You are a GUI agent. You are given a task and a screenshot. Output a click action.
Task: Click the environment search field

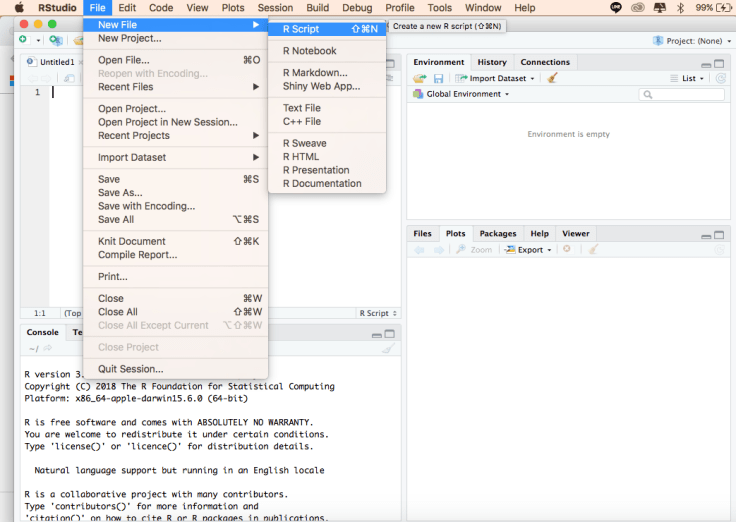682,95
